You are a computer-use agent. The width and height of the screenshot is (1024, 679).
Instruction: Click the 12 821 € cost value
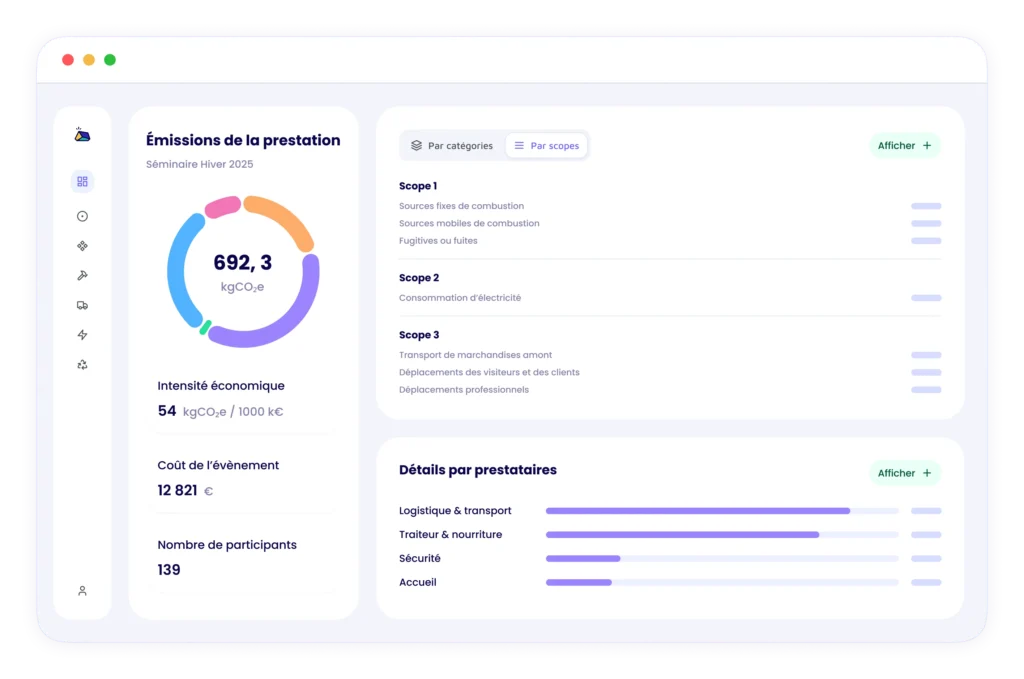185,490
